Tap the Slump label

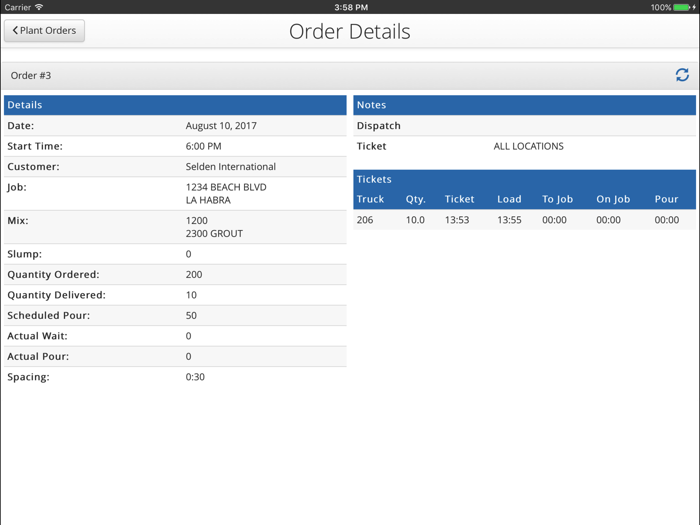(25, 254)
